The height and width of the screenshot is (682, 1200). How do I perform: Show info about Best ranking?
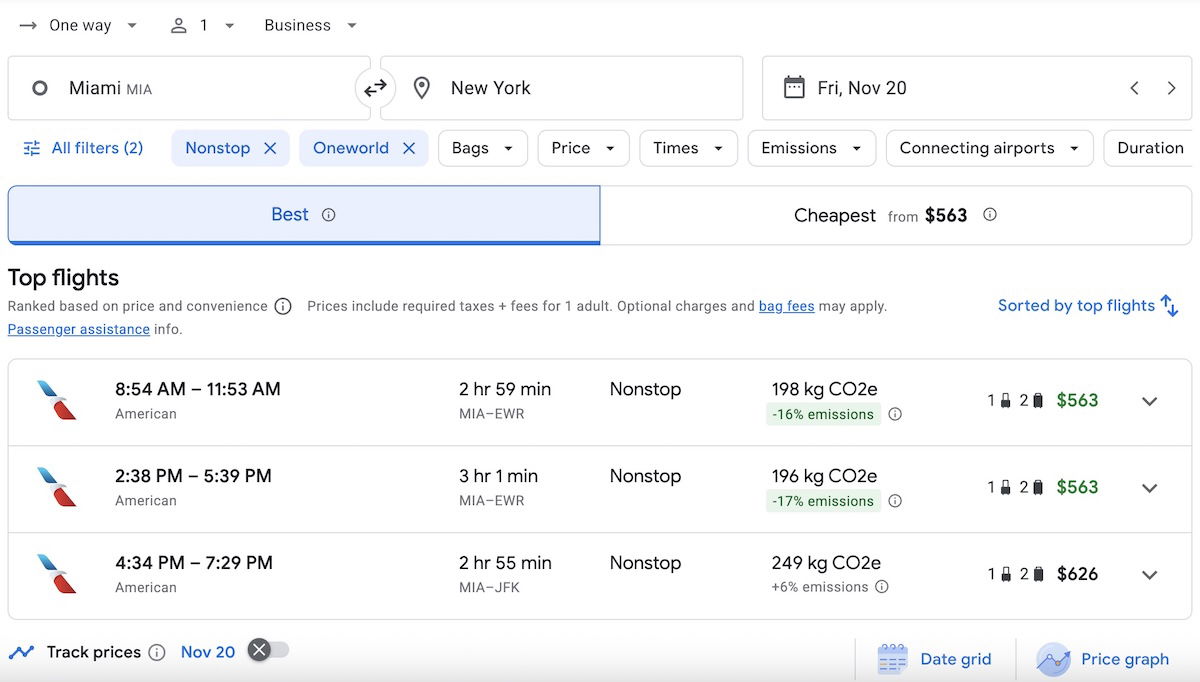(328, 215)
